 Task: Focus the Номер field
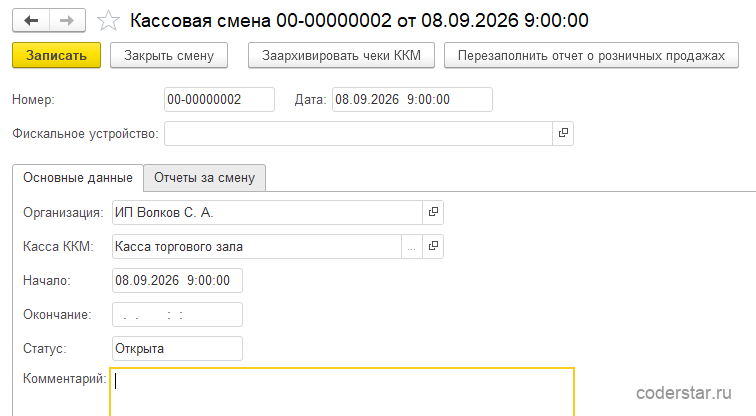tap(219, 99)
